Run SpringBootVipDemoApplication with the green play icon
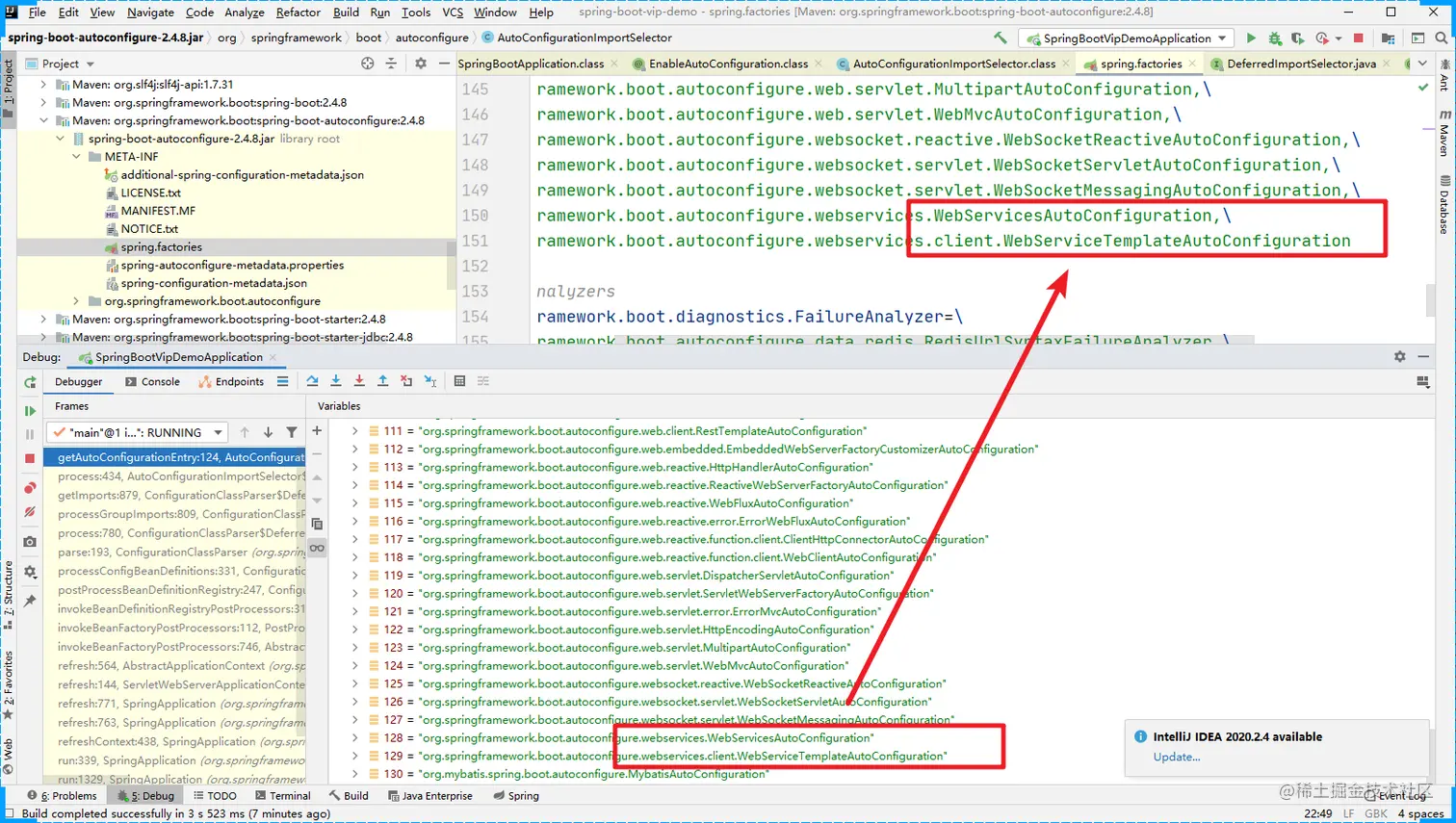The height and width of the screenshot is (823, 1456). (x=1251, y=39)
